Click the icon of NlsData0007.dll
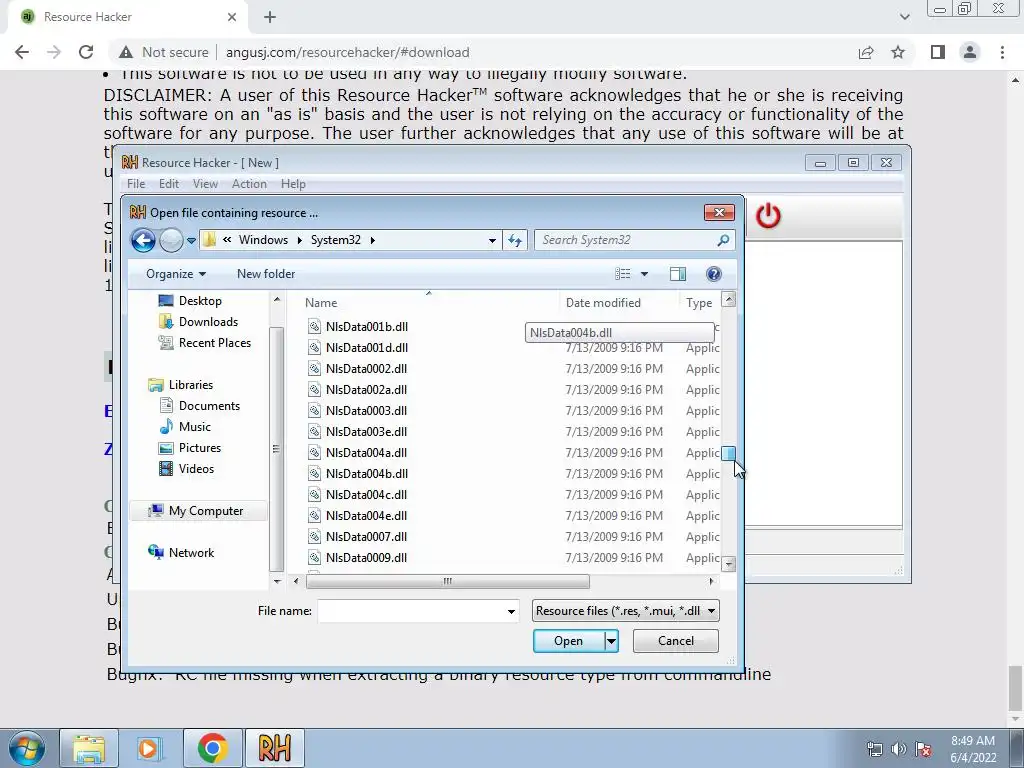Viewport: 1024px width, 768px height. pos(314,536)
